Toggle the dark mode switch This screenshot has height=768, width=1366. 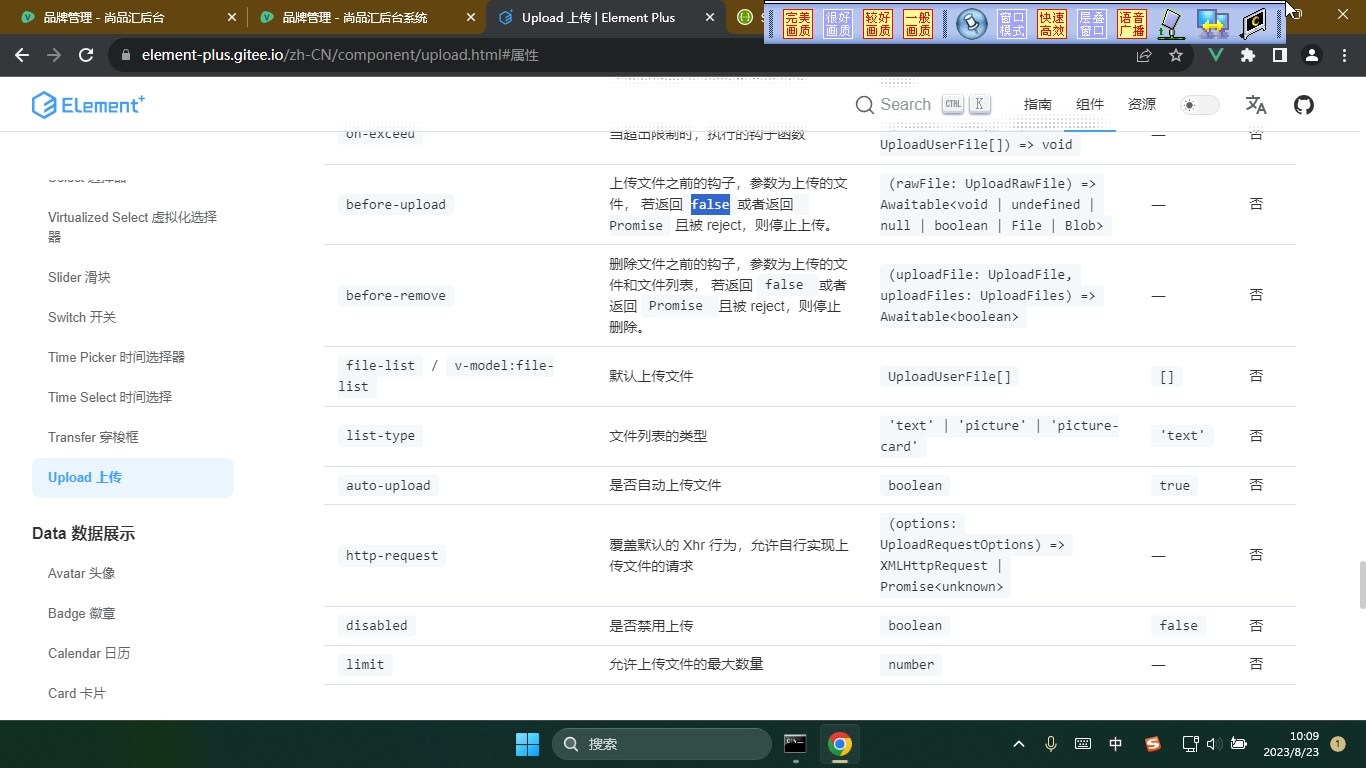coord(1200,105)
